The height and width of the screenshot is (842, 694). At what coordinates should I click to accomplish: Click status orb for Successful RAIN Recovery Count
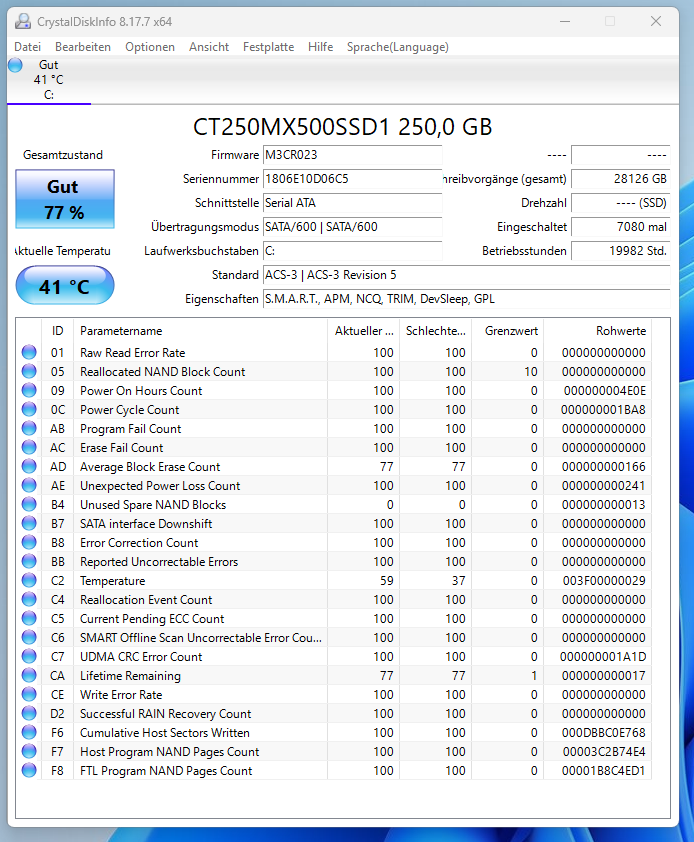coord(29,713)
